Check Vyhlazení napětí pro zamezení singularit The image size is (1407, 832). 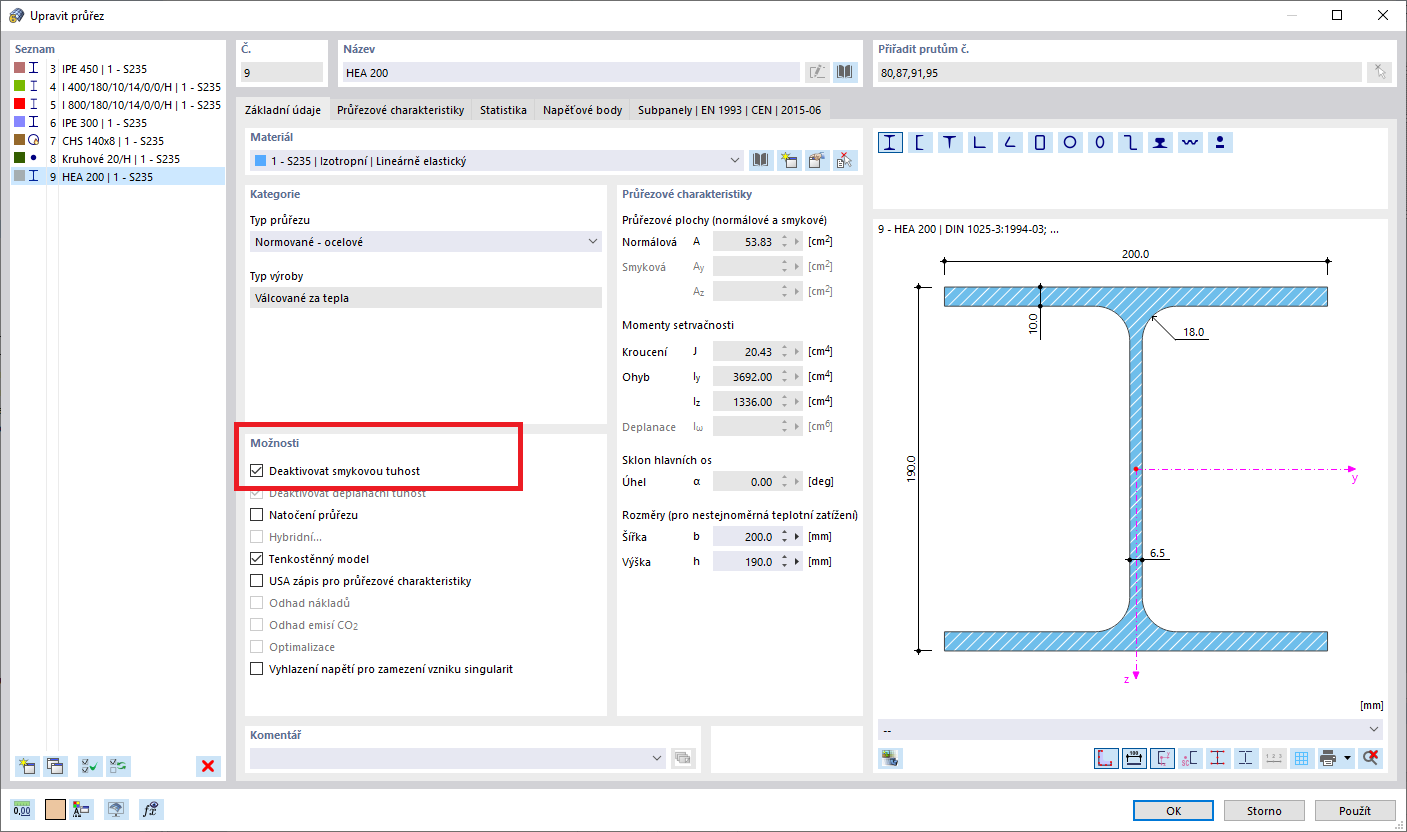(256, 669)
